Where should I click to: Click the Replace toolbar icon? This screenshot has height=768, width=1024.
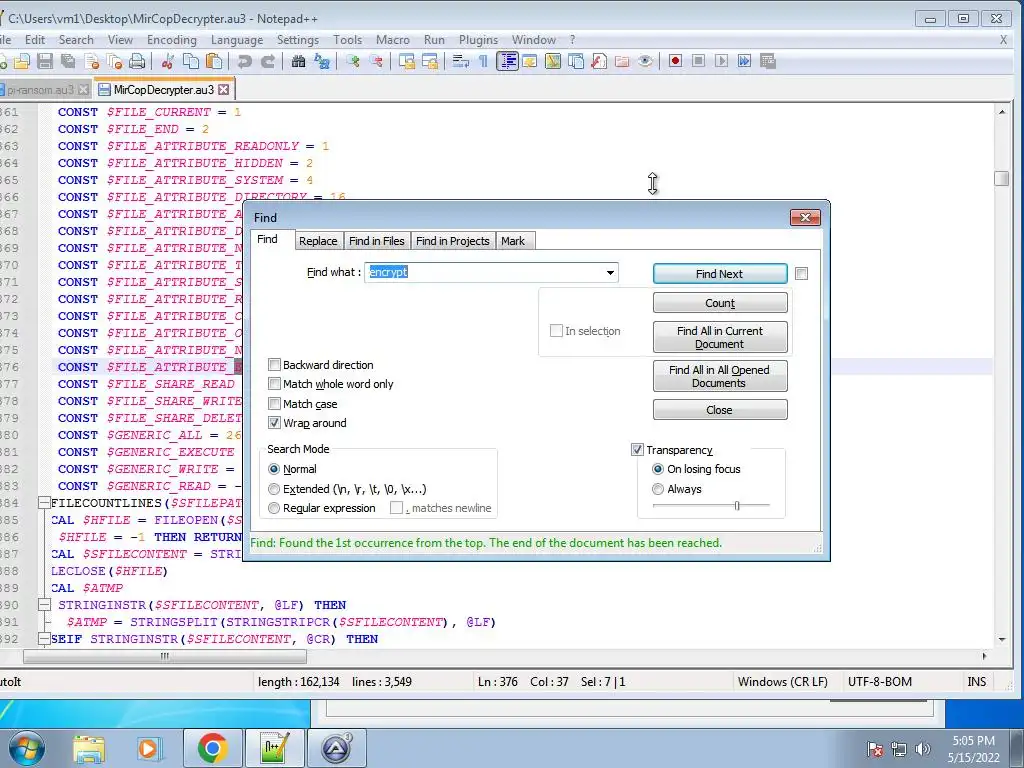322,61
